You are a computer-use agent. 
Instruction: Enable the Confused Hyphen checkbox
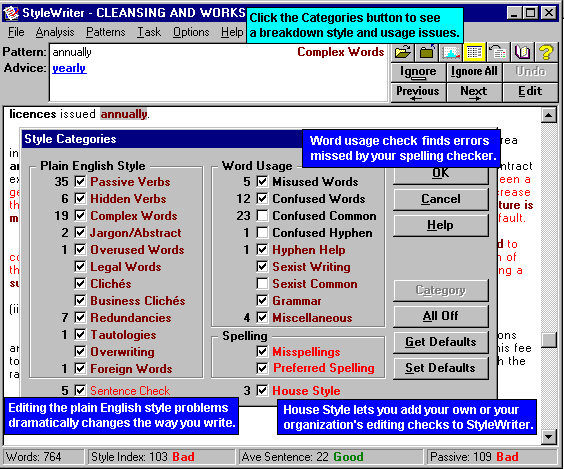(262, 232)
